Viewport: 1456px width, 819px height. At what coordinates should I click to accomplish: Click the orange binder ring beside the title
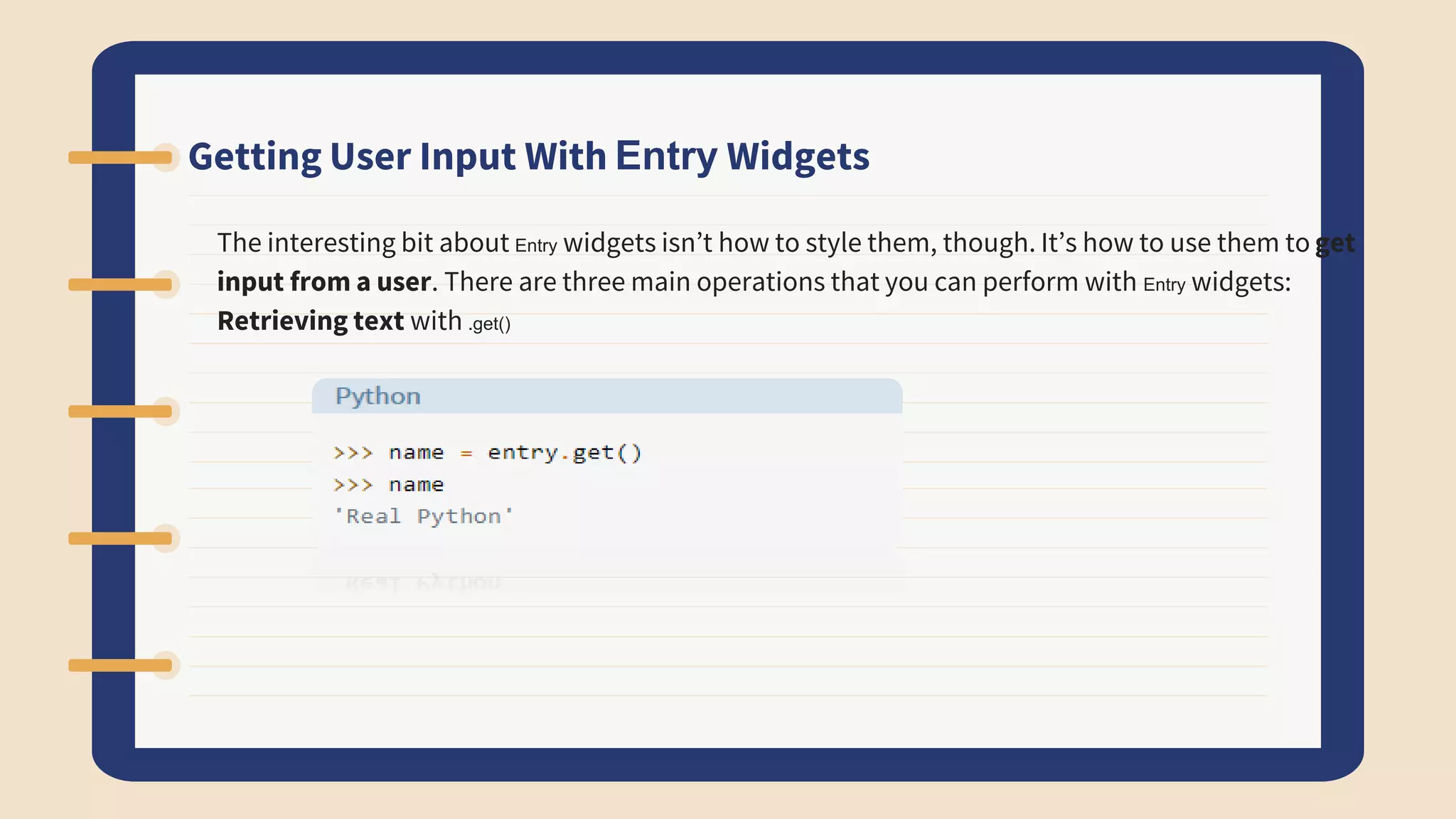click(120, 157)
